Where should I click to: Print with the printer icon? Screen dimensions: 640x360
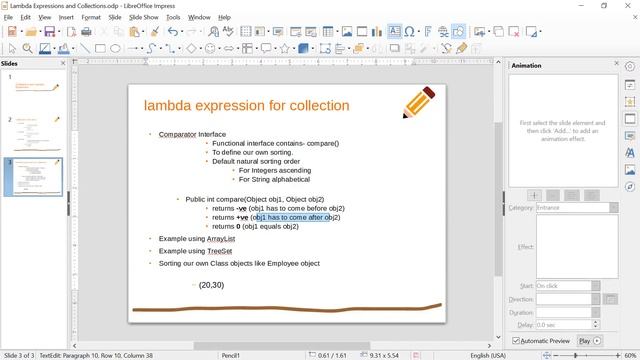pyautogui.click(x=86, y=31)
